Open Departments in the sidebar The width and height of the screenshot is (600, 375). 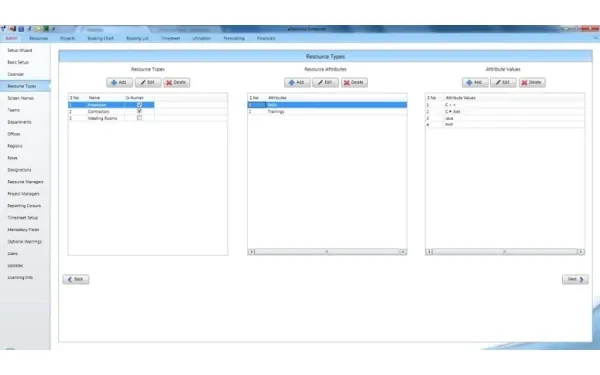(20, 122)
